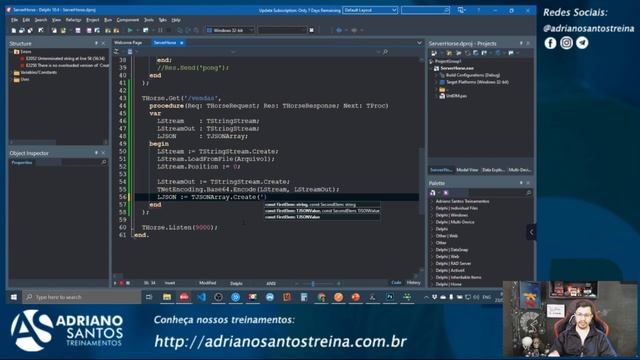Pin the Palette panel
This screenshot has height=360, width=640.
pos(521,183)
